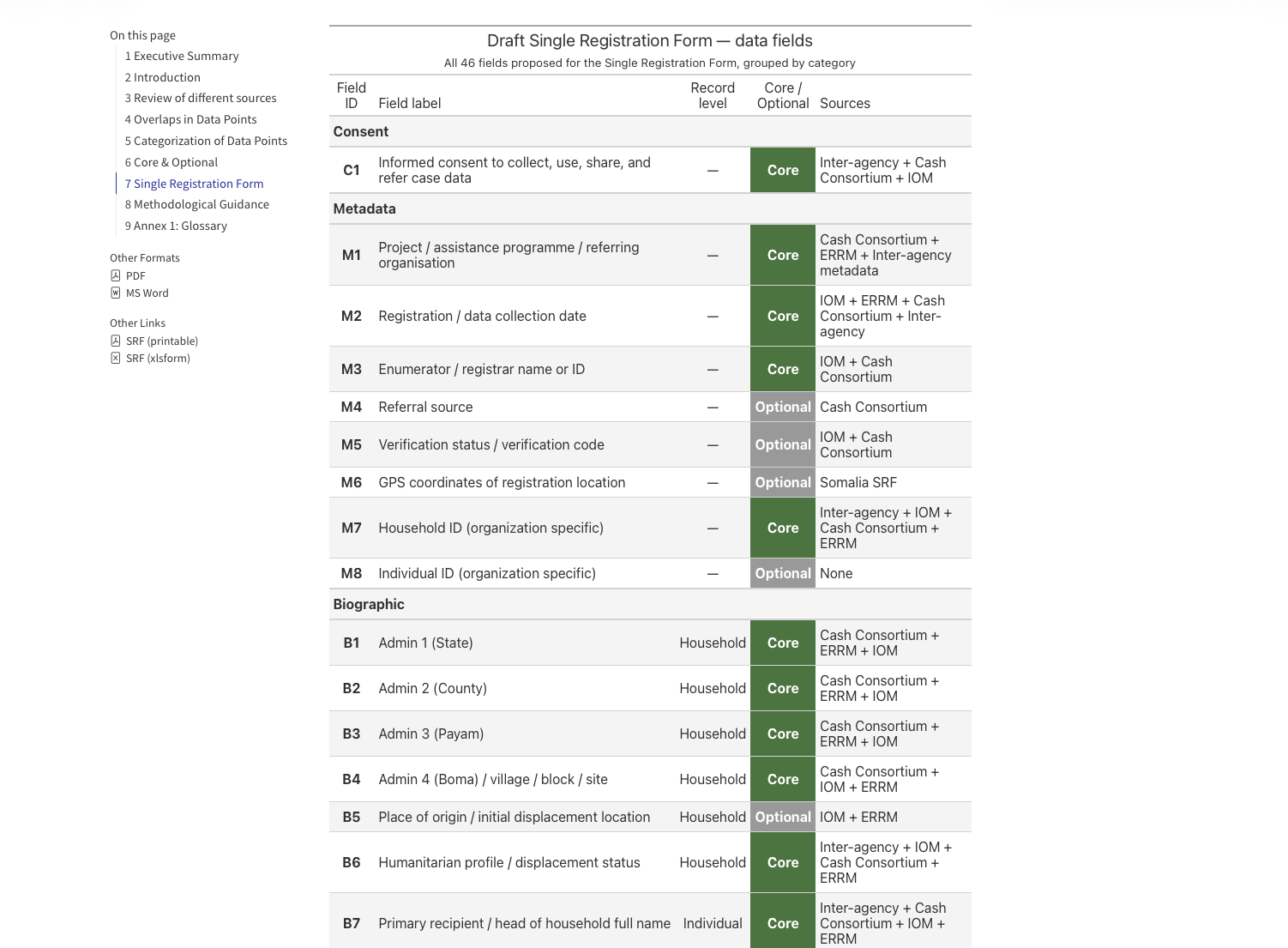Click the Optional badge for Referral source
1288x948 pixels.
coord(783,407)
